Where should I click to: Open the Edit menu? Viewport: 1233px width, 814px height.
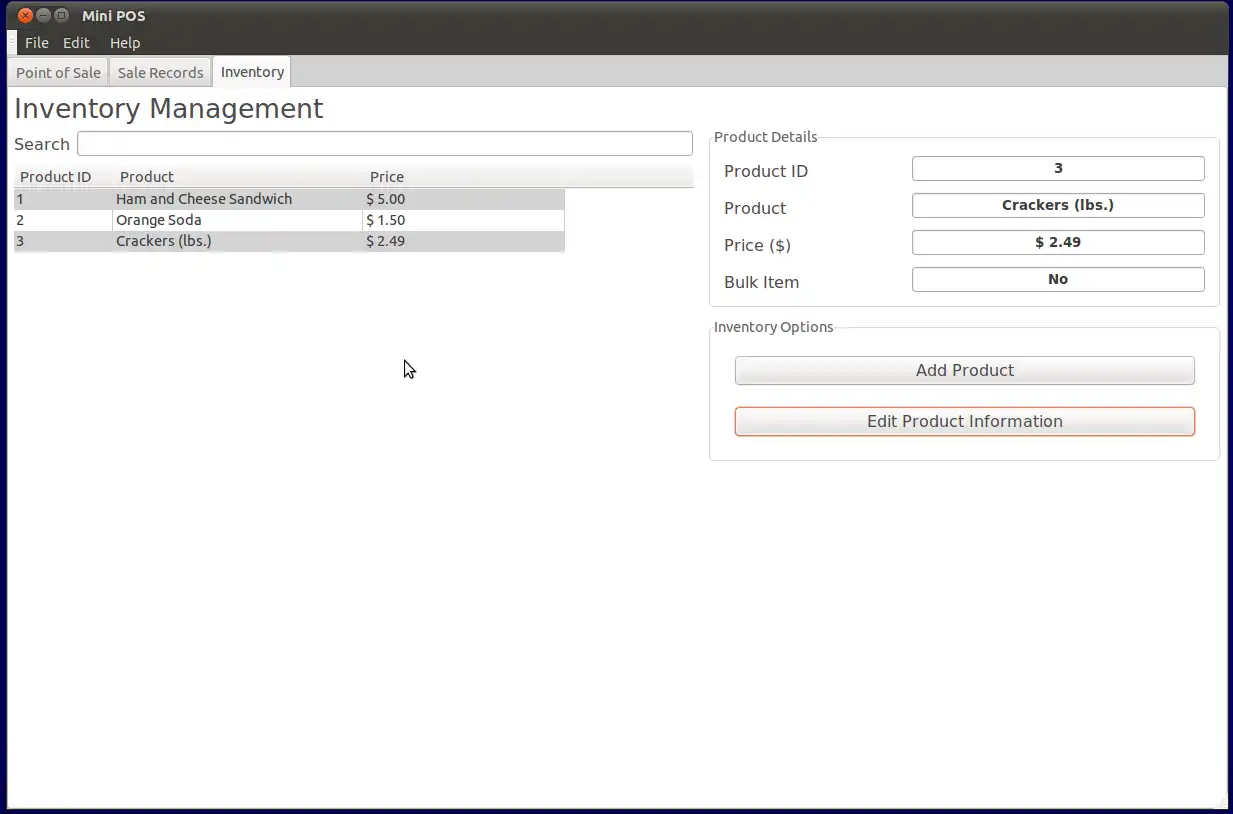pos(76,43)
